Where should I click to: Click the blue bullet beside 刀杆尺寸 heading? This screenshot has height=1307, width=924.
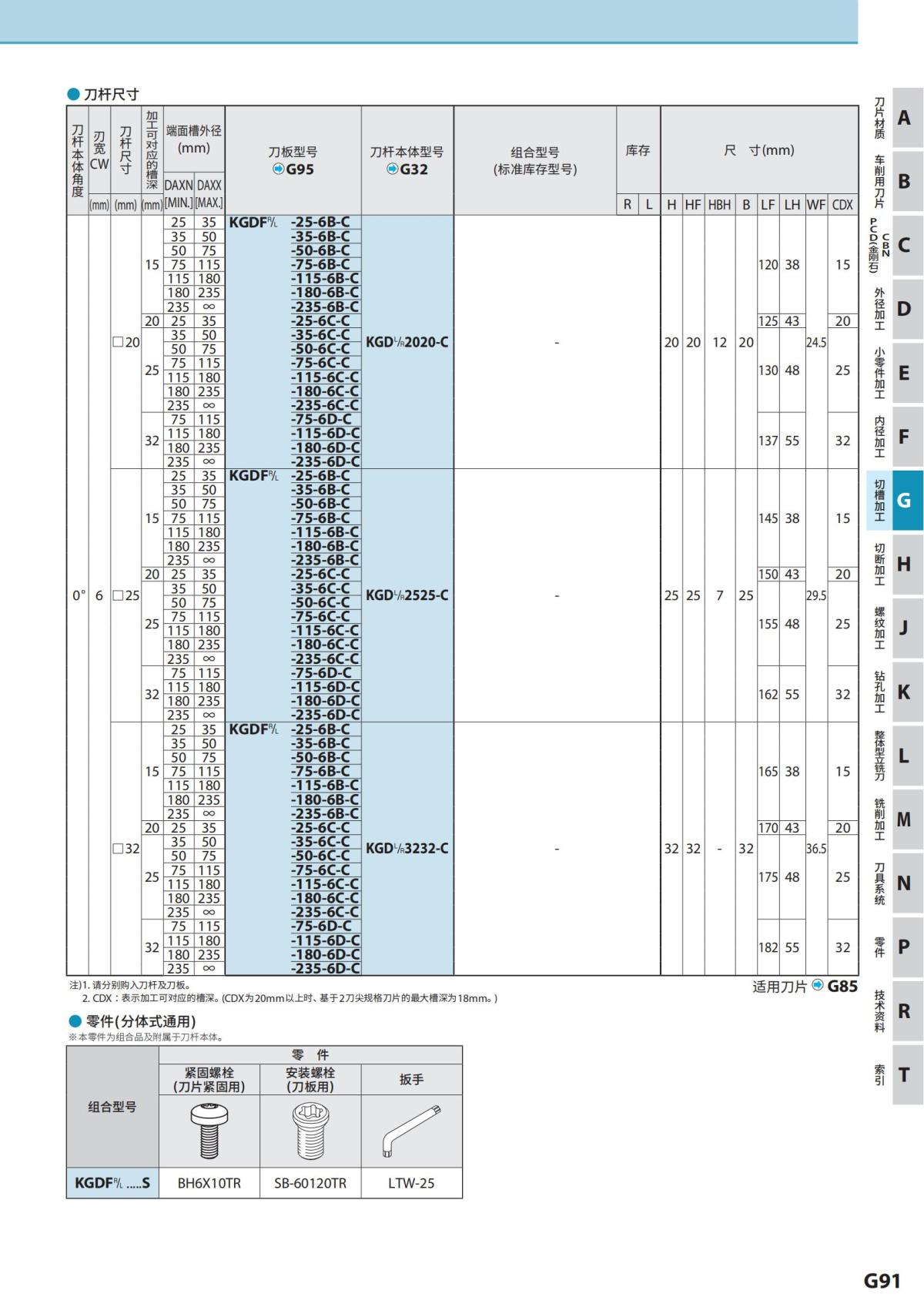[x=74, y=94]
